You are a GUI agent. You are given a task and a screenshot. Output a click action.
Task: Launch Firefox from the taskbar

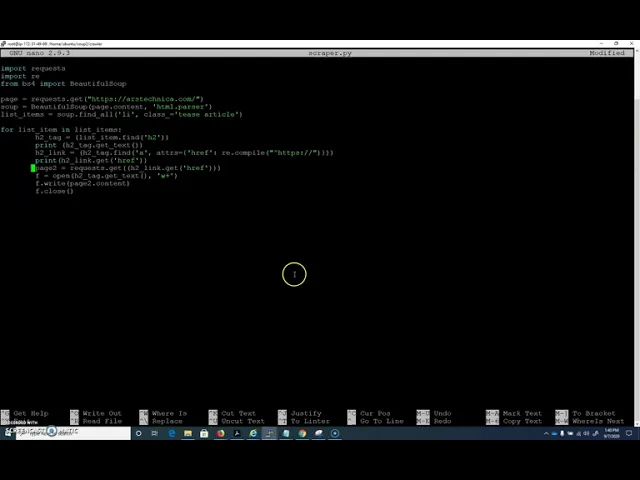tap(220, 433)
